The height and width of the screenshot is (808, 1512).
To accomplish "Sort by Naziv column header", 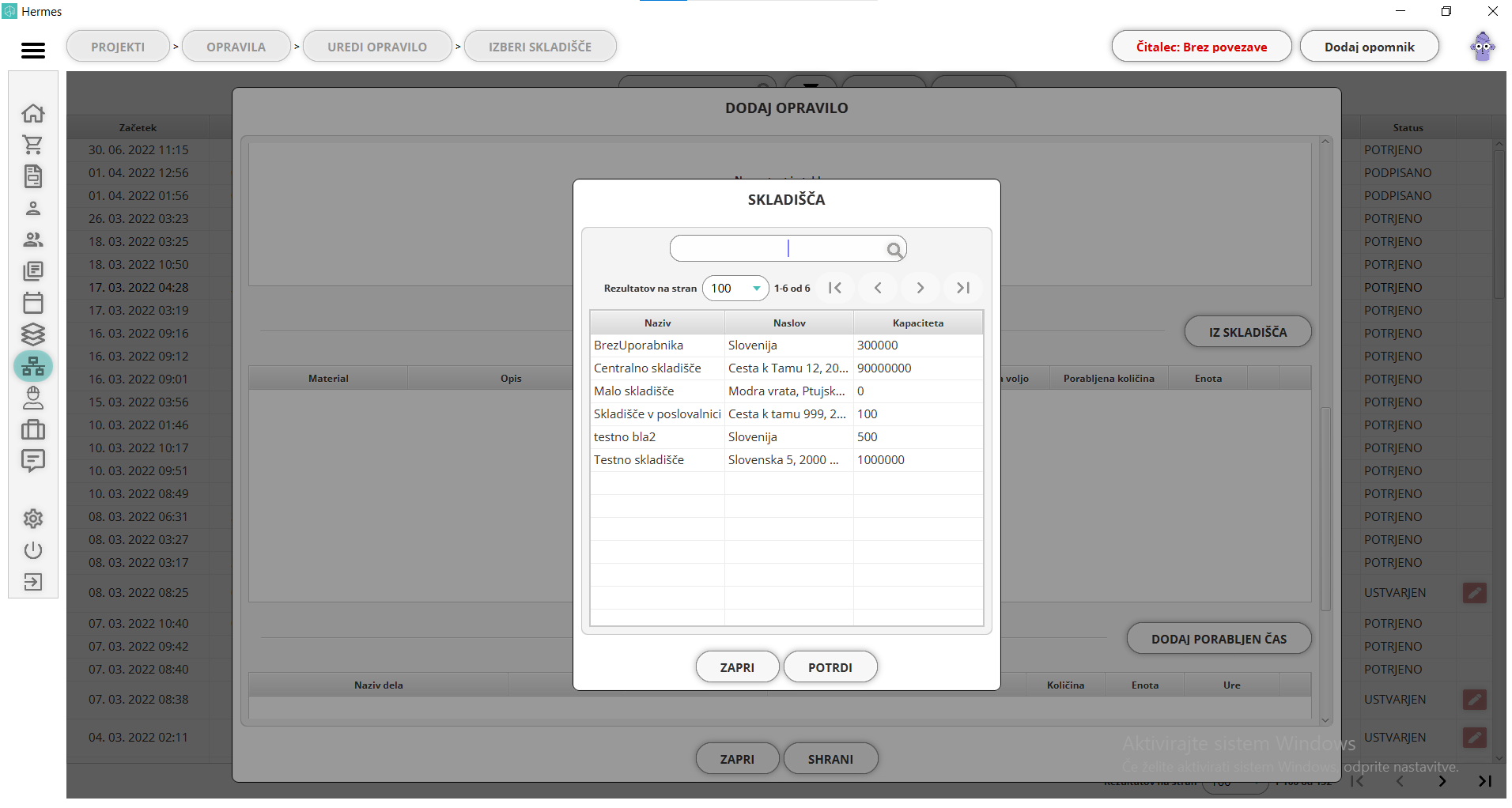I will coord(657,323).
